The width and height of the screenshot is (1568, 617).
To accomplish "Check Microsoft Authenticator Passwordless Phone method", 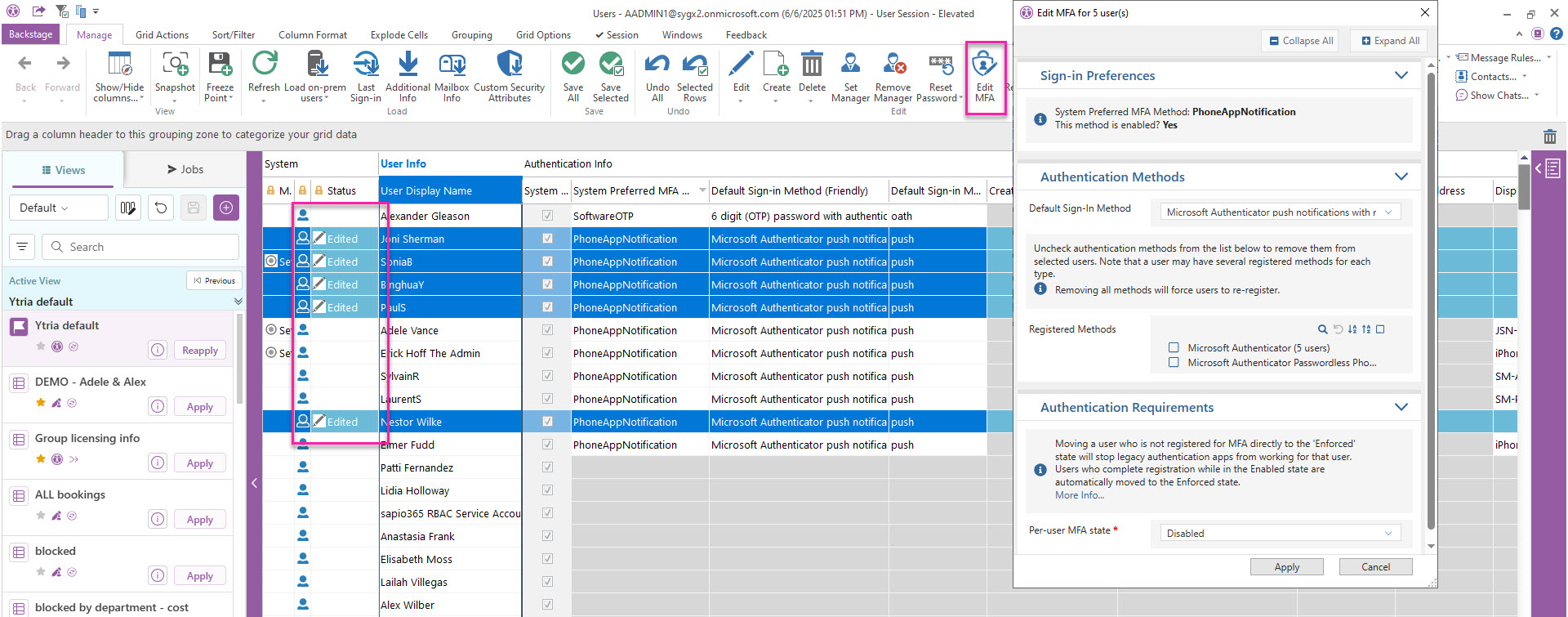I will pyautogui.click(x=1174, y=362).
